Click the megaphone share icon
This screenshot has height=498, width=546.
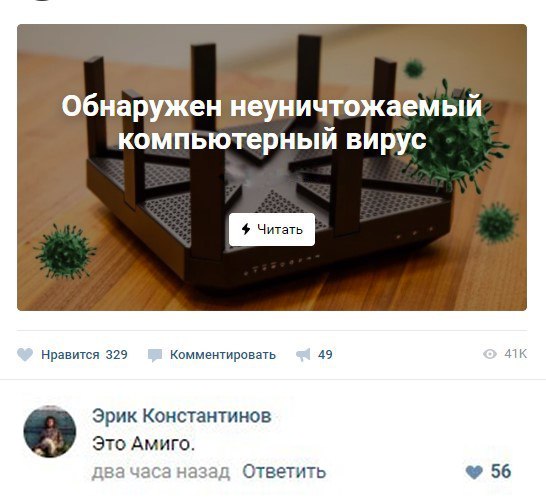tap(303, 355)
